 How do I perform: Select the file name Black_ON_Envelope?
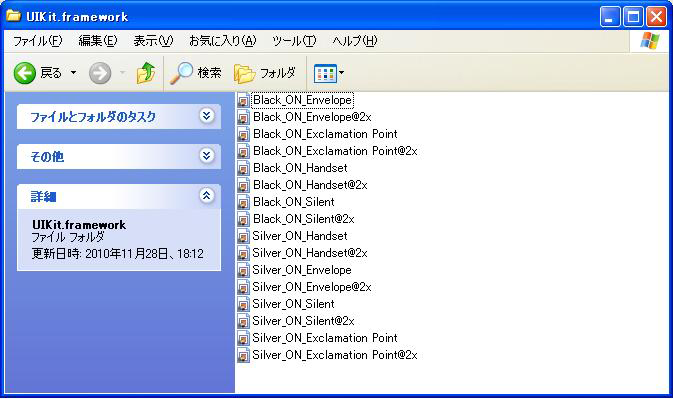point(302,100)
